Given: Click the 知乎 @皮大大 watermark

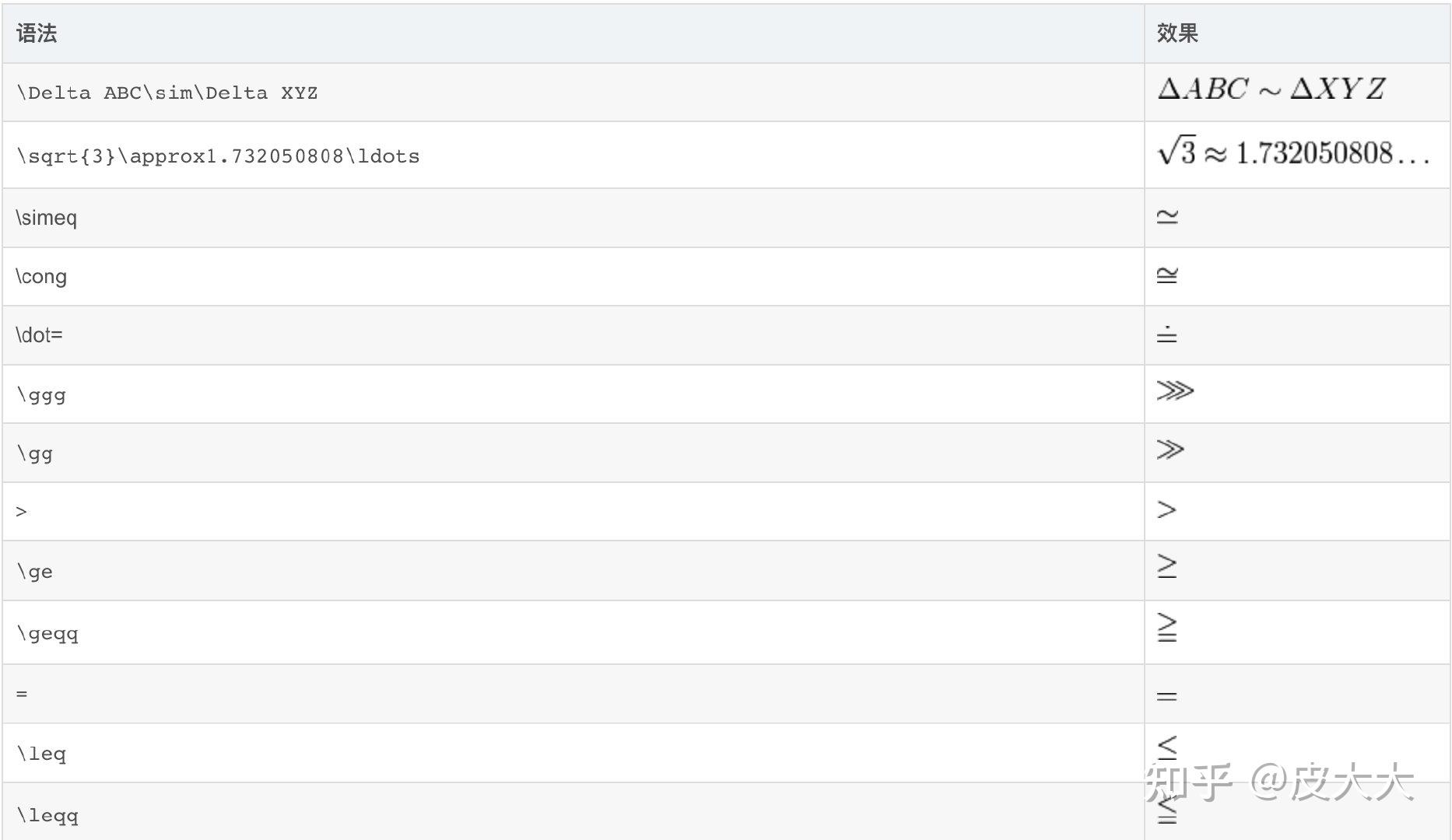Looking at the screenshot, I should pos(1279,782).
